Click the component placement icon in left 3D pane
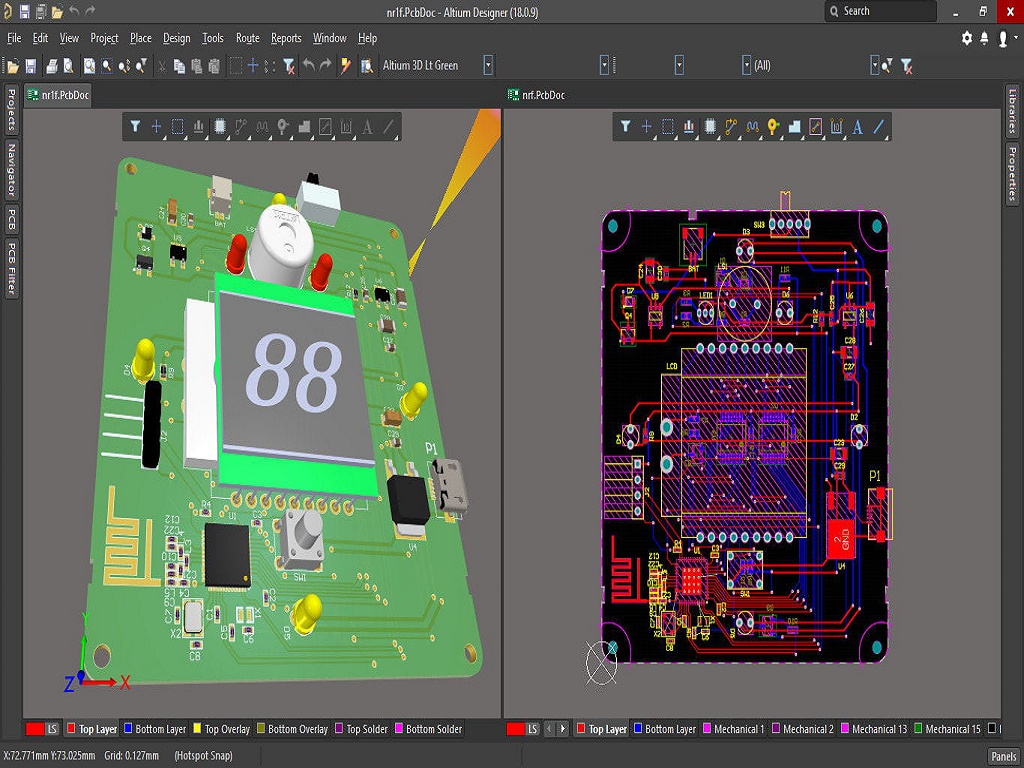This screenshot has height=768, width=1024. (219, 127)
